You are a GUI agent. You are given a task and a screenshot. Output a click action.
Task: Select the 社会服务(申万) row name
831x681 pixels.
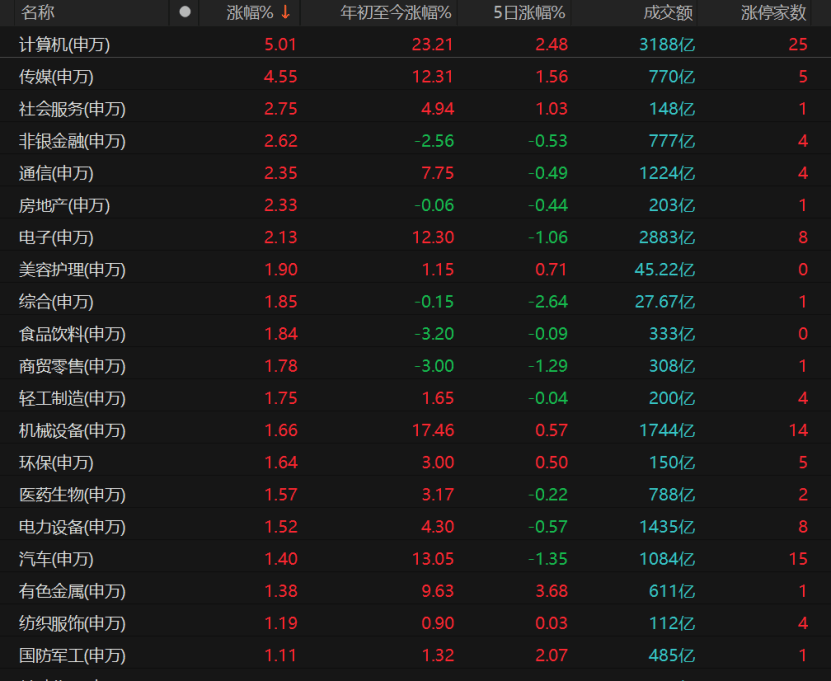(72, 109)
